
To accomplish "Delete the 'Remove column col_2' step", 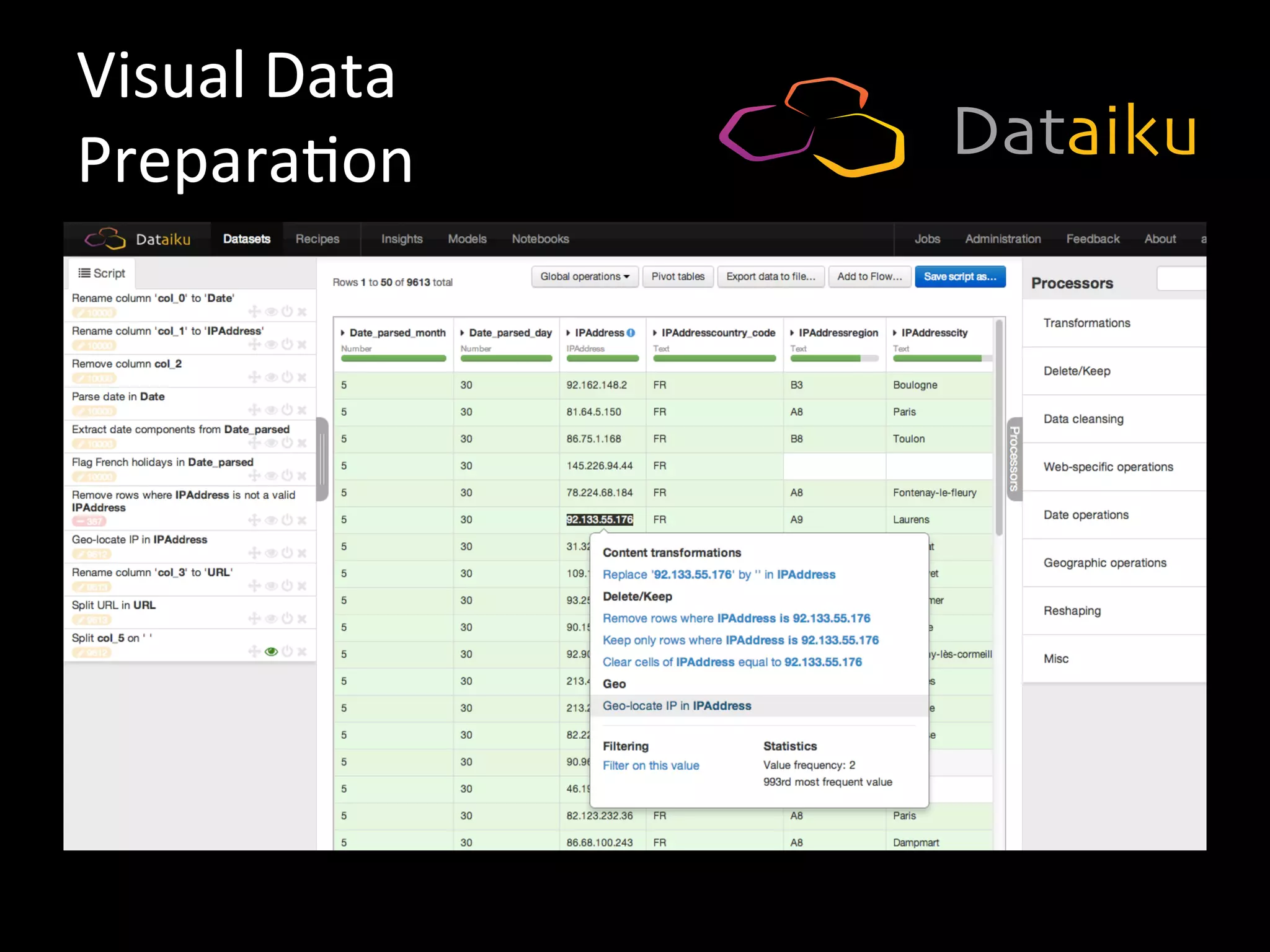I will pyautogui.click(x=302, y=377).
